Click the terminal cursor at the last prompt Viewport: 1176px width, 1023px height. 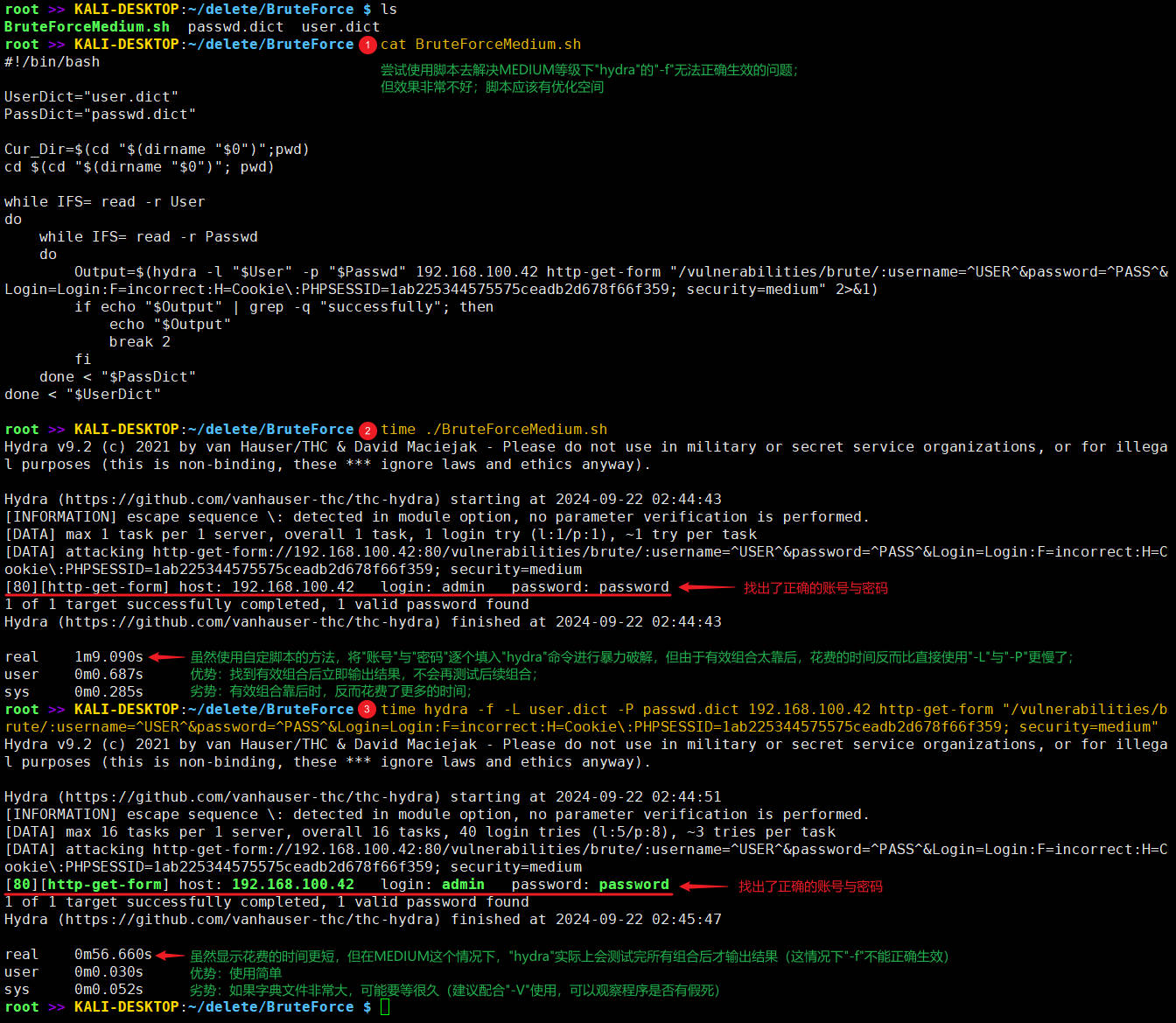click(x=385, y=1006)
